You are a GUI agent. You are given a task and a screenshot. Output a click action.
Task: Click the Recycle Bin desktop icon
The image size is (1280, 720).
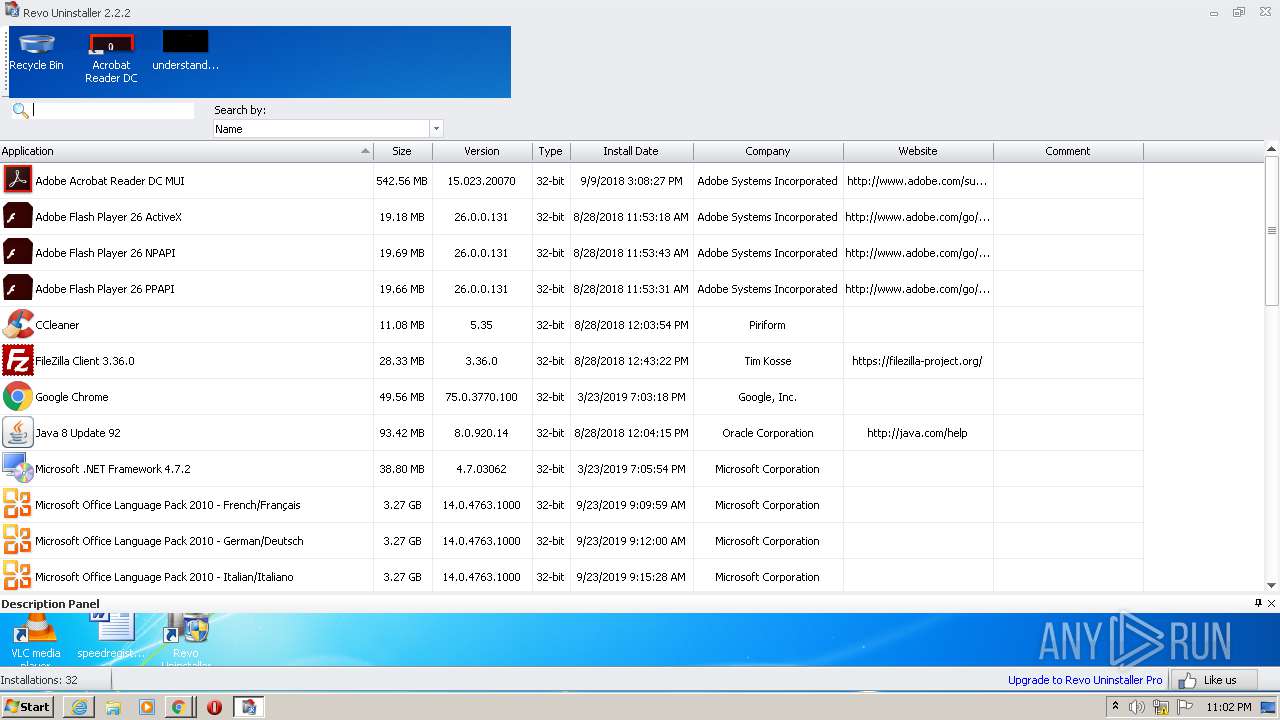[x=36, y=52]
